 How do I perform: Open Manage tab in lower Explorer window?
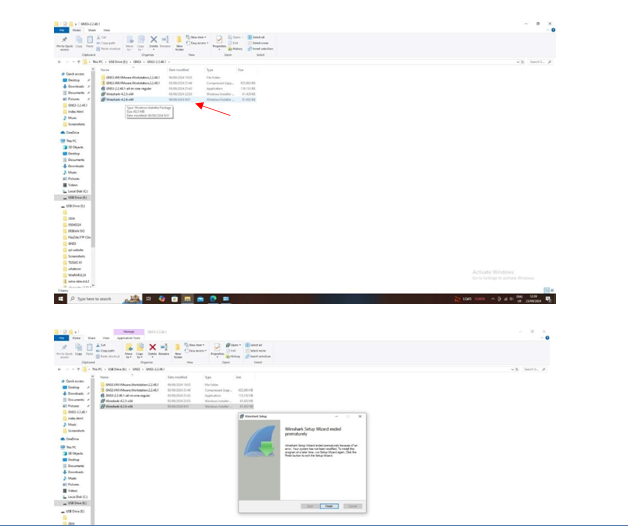pos(129,332)
